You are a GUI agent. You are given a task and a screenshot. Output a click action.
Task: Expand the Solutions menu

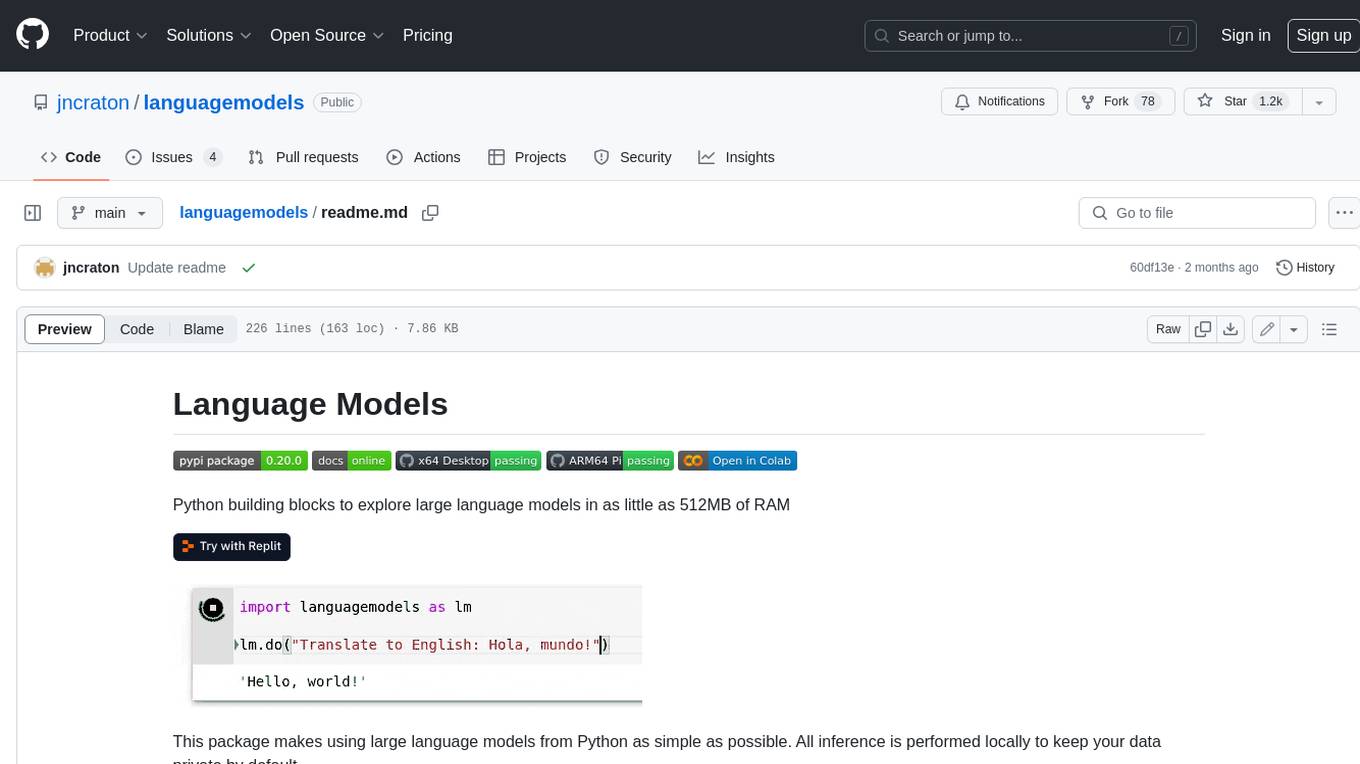209,35
